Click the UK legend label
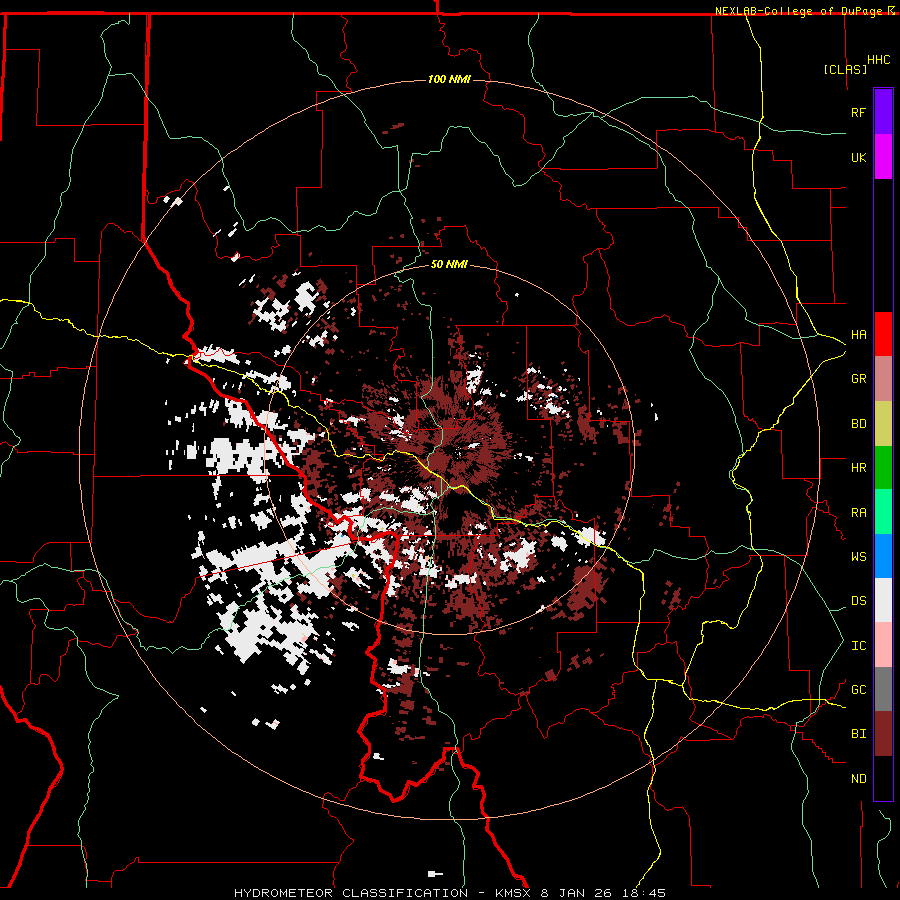Screen dimensions: 900x900 859,157
